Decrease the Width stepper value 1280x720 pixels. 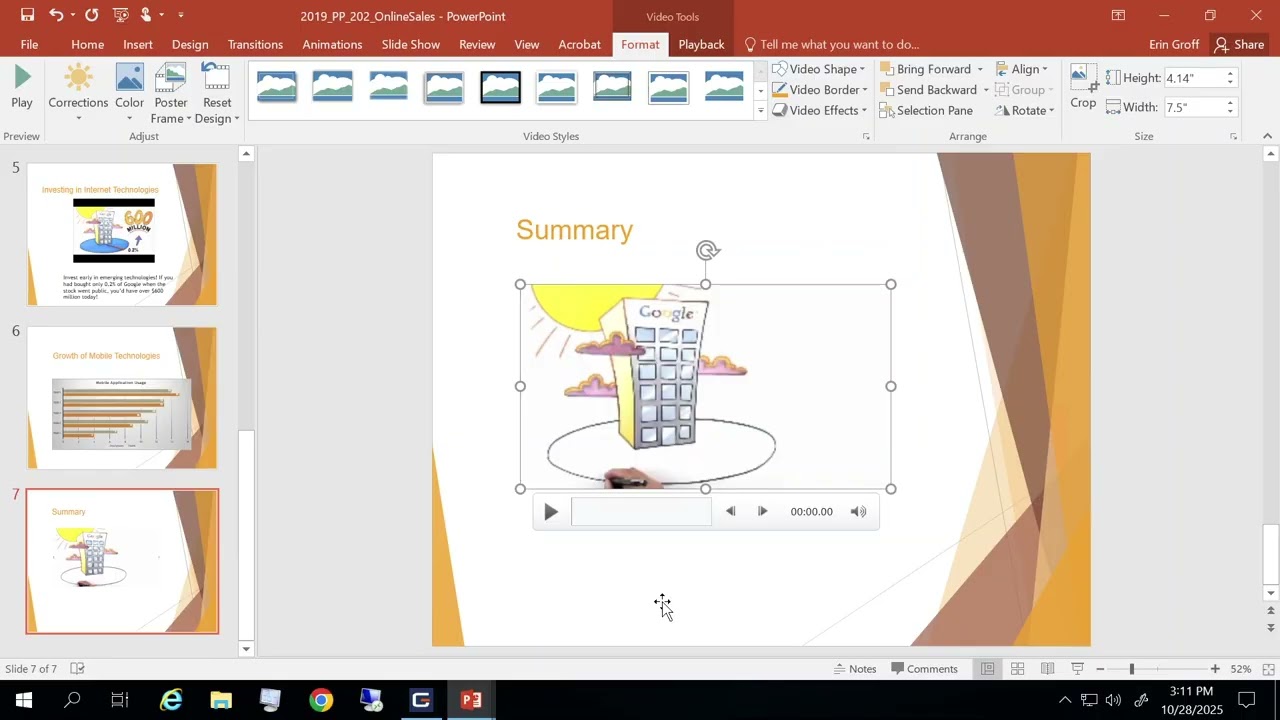(x=1230, y=112)
